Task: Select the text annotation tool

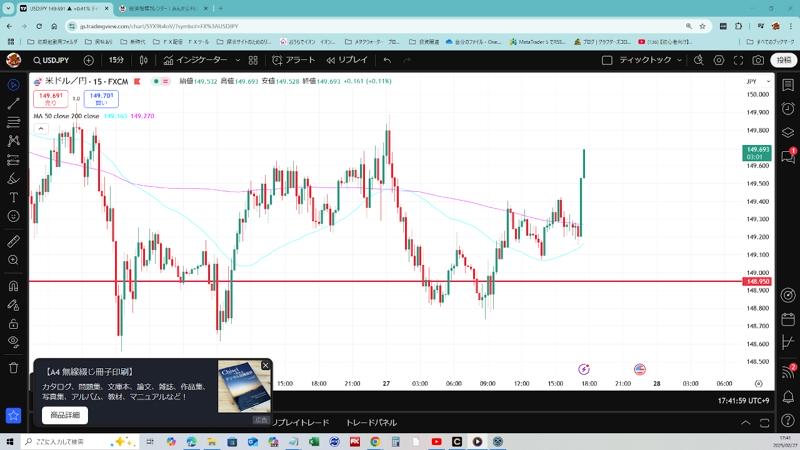Action: (x=14, y=197)
